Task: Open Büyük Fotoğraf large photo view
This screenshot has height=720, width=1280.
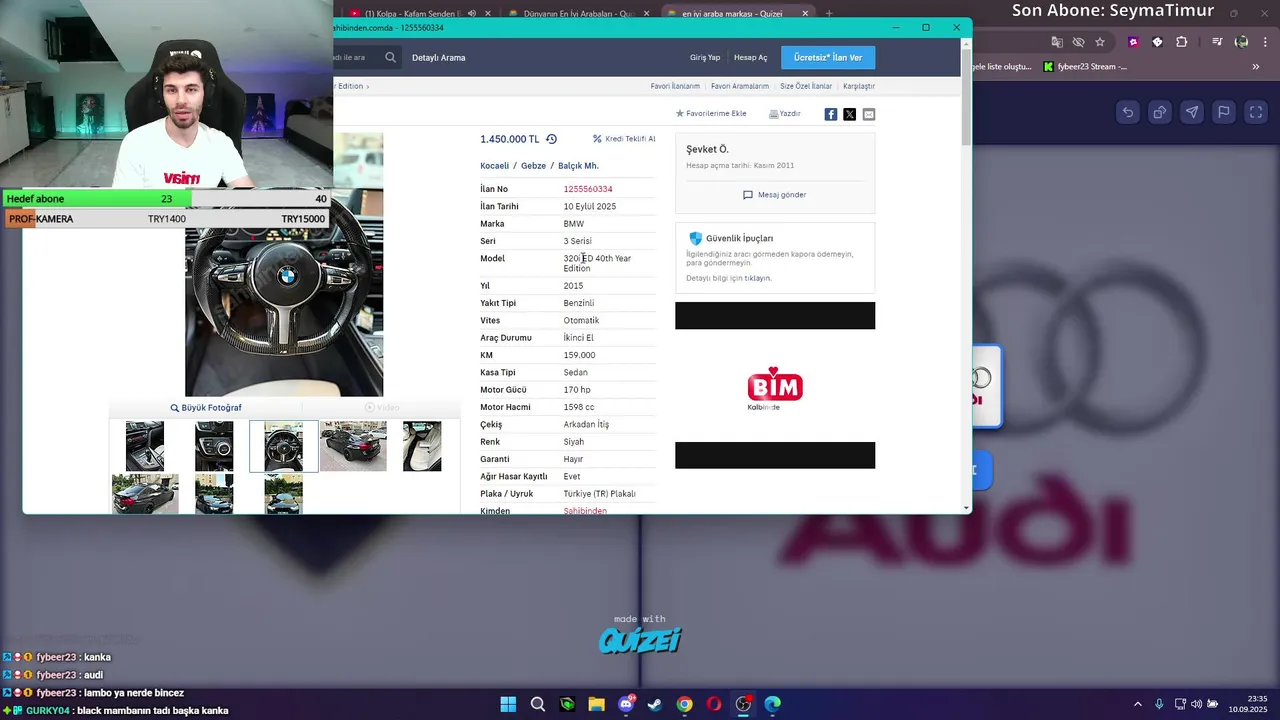Action: point(206,408)
